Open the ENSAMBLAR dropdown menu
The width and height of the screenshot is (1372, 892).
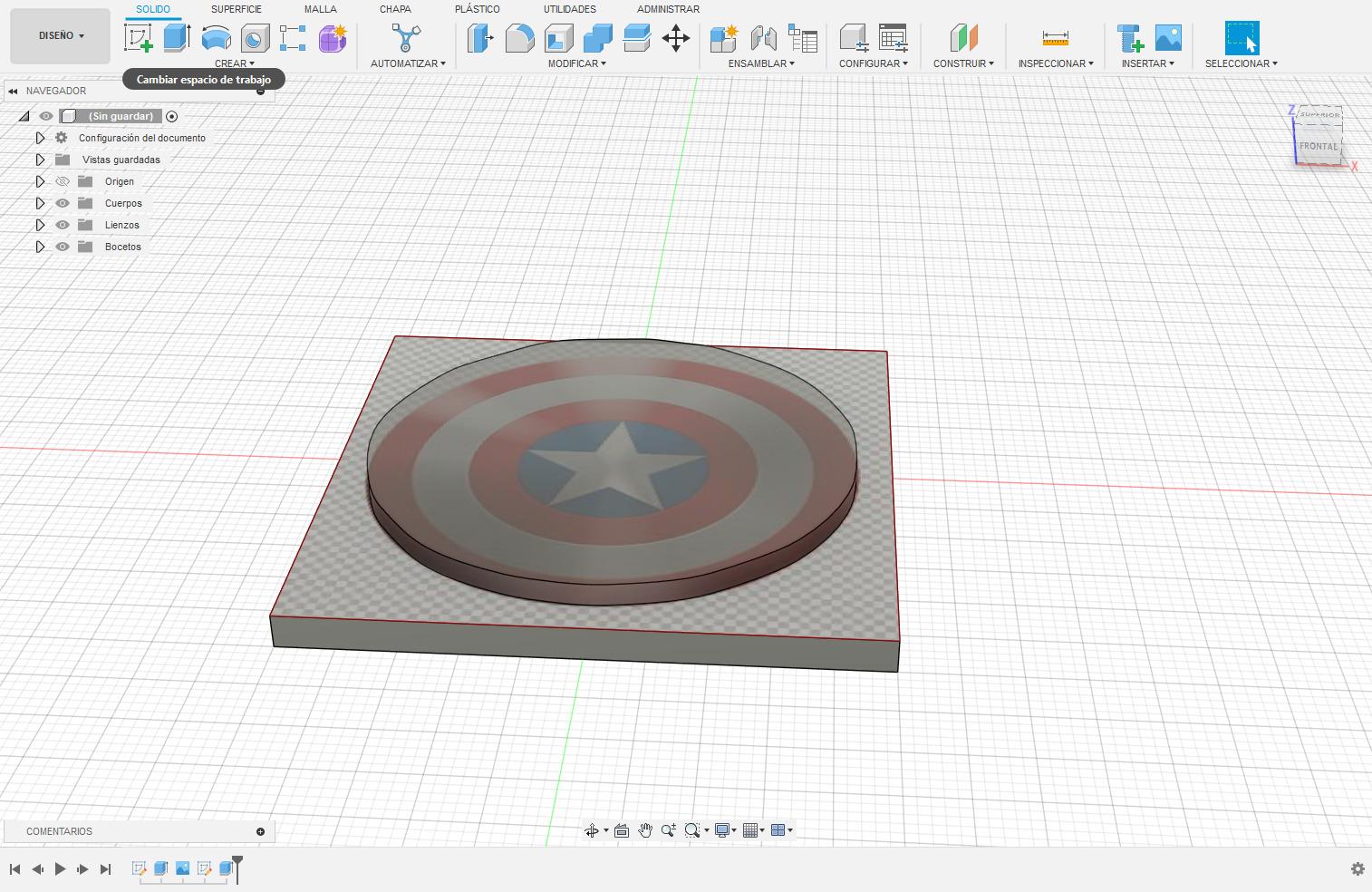pos(761,63)
